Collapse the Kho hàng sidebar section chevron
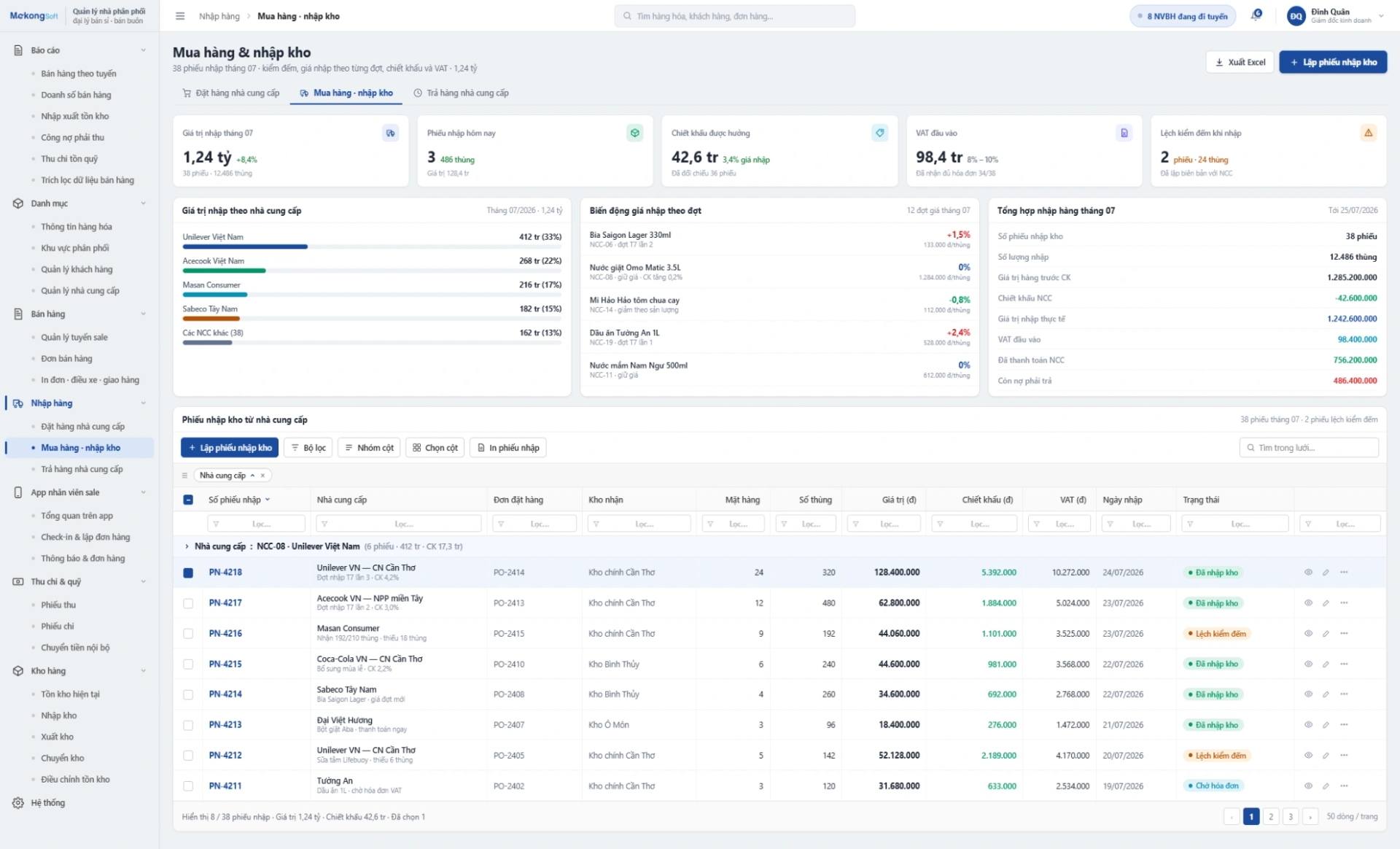Image resolution: width=1400 pixels, height=849 pixels. [143, 671]
